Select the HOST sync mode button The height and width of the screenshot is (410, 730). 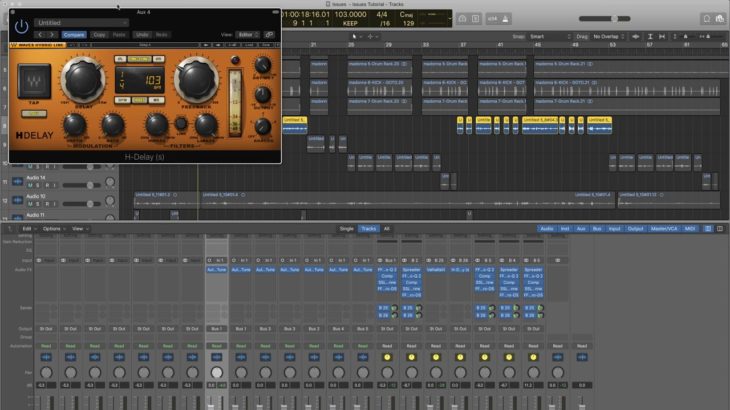tap(139, 100)
